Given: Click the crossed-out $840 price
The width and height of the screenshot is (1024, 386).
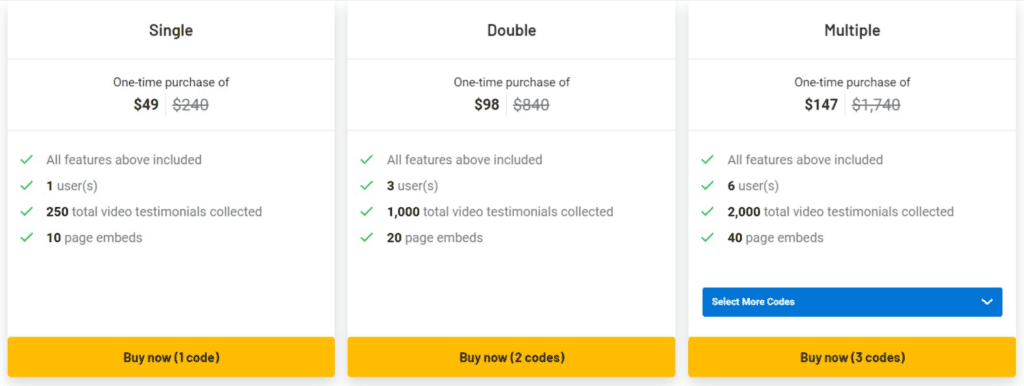Looking at the screenshot, I should tap(531, 105).
